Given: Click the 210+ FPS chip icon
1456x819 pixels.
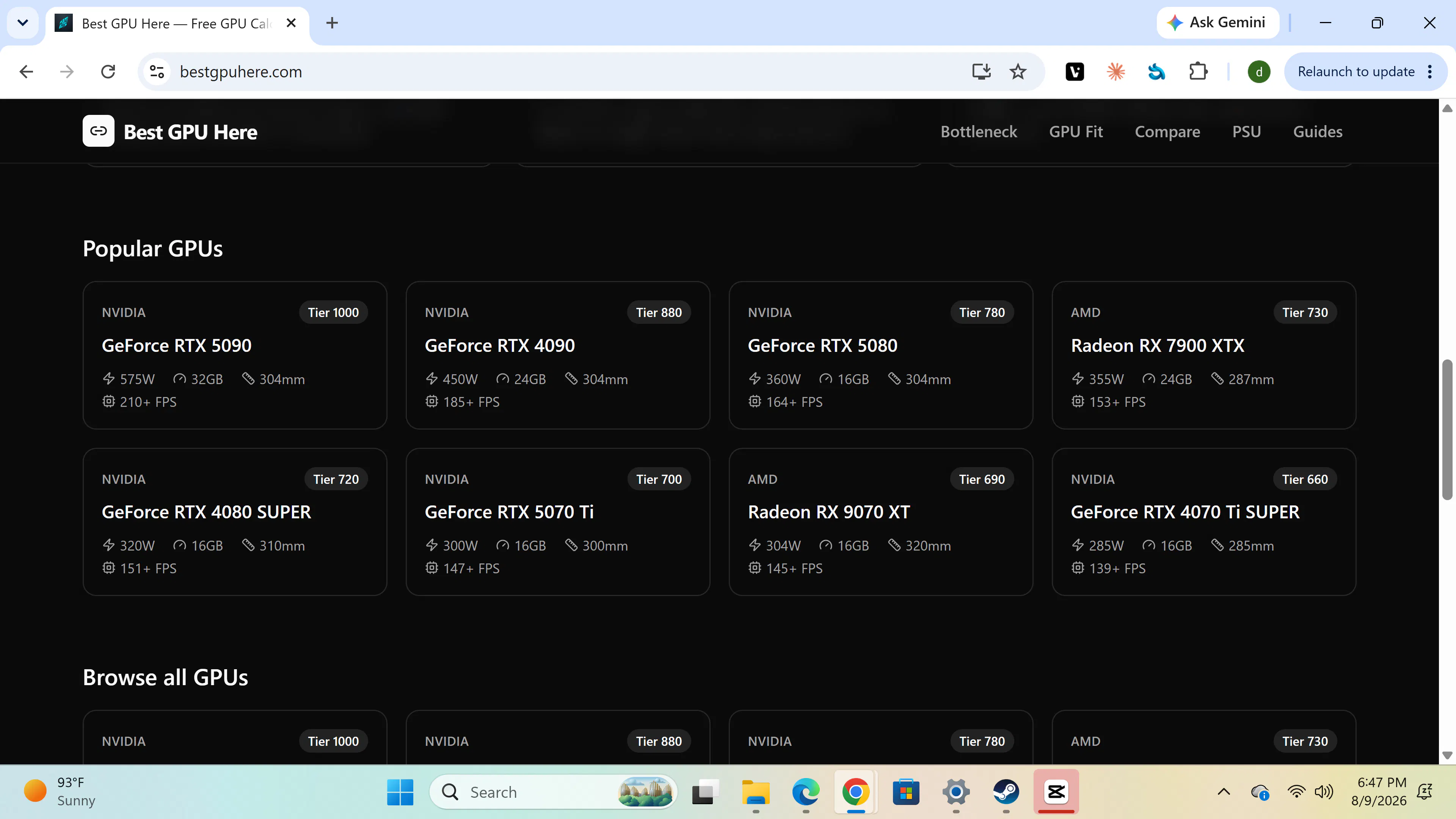Looking at the screenshot, I should point(108,401).
